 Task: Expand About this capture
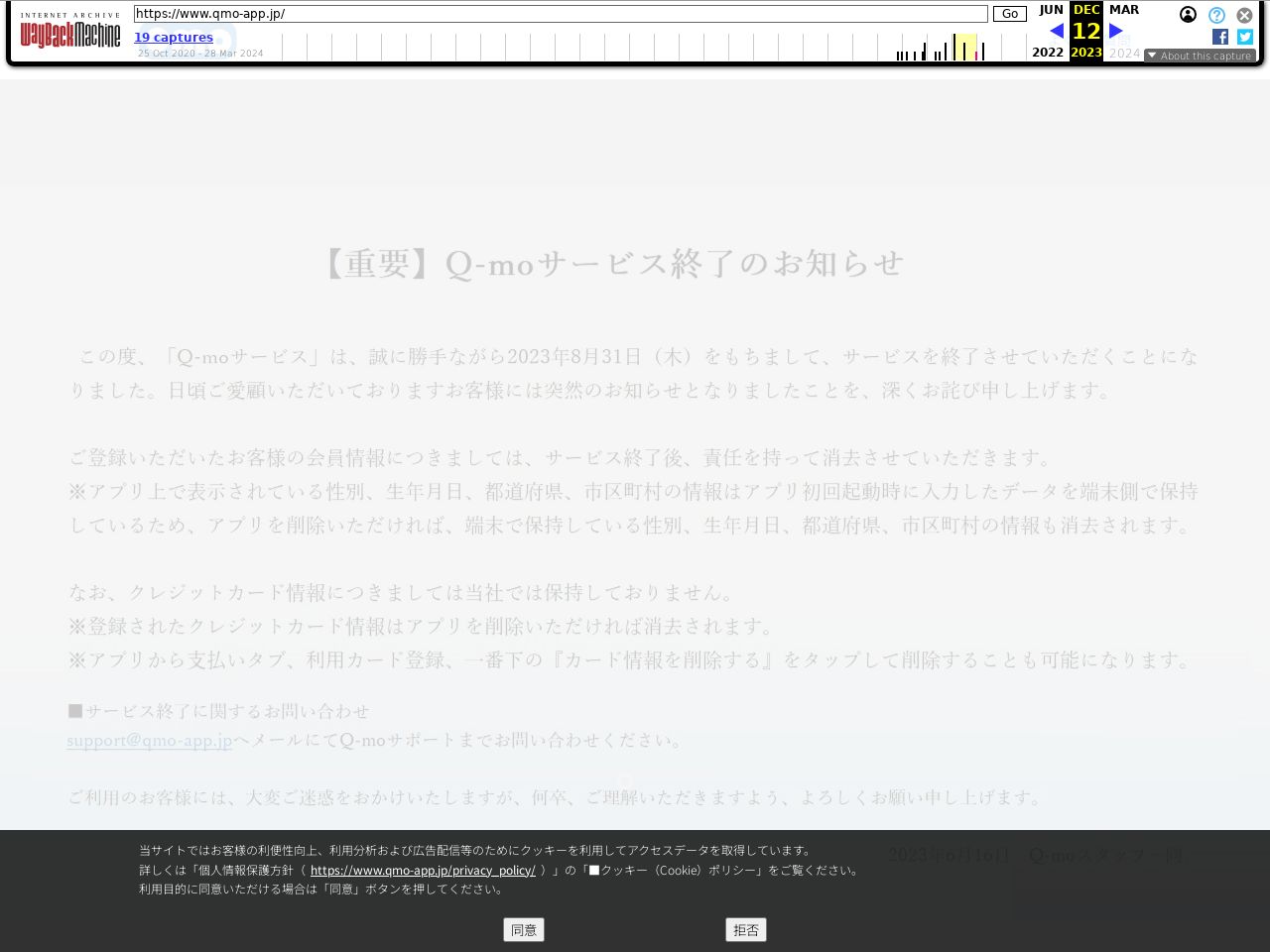tap(1200, 56)
